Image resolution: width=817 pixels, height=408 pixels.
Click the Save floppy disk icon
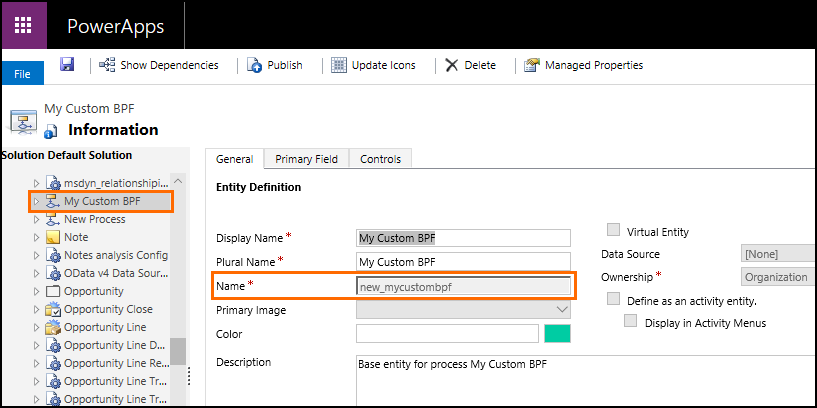(x=67, y=64)
